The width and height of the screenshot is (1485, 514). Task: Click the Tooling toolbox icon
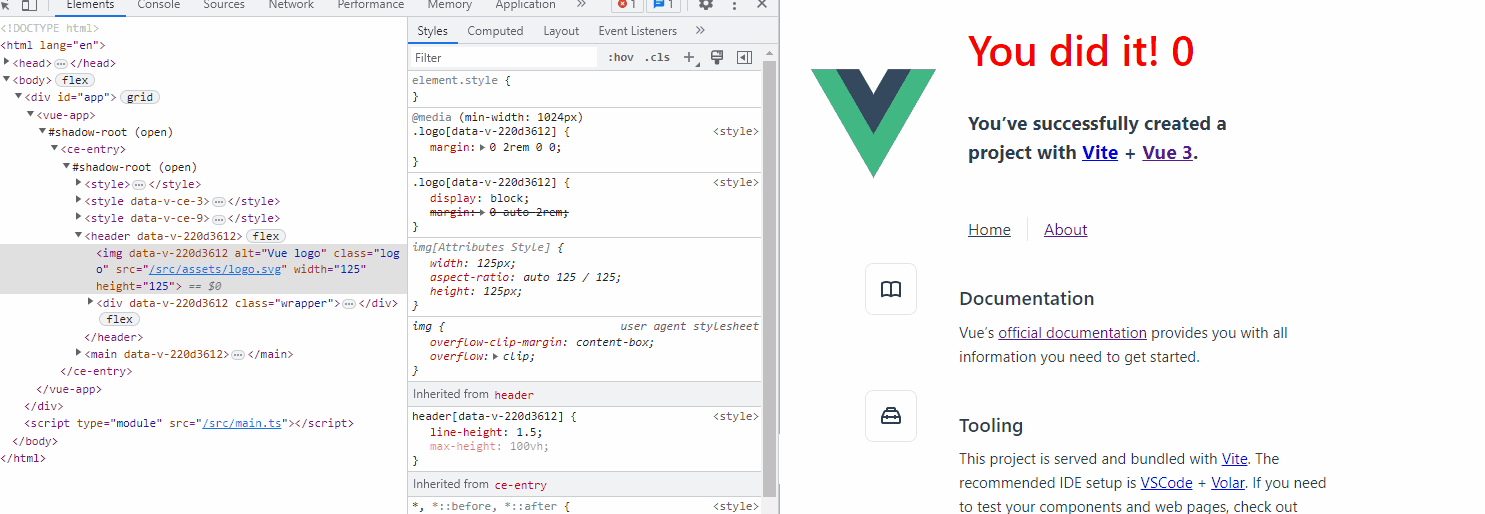891,416
